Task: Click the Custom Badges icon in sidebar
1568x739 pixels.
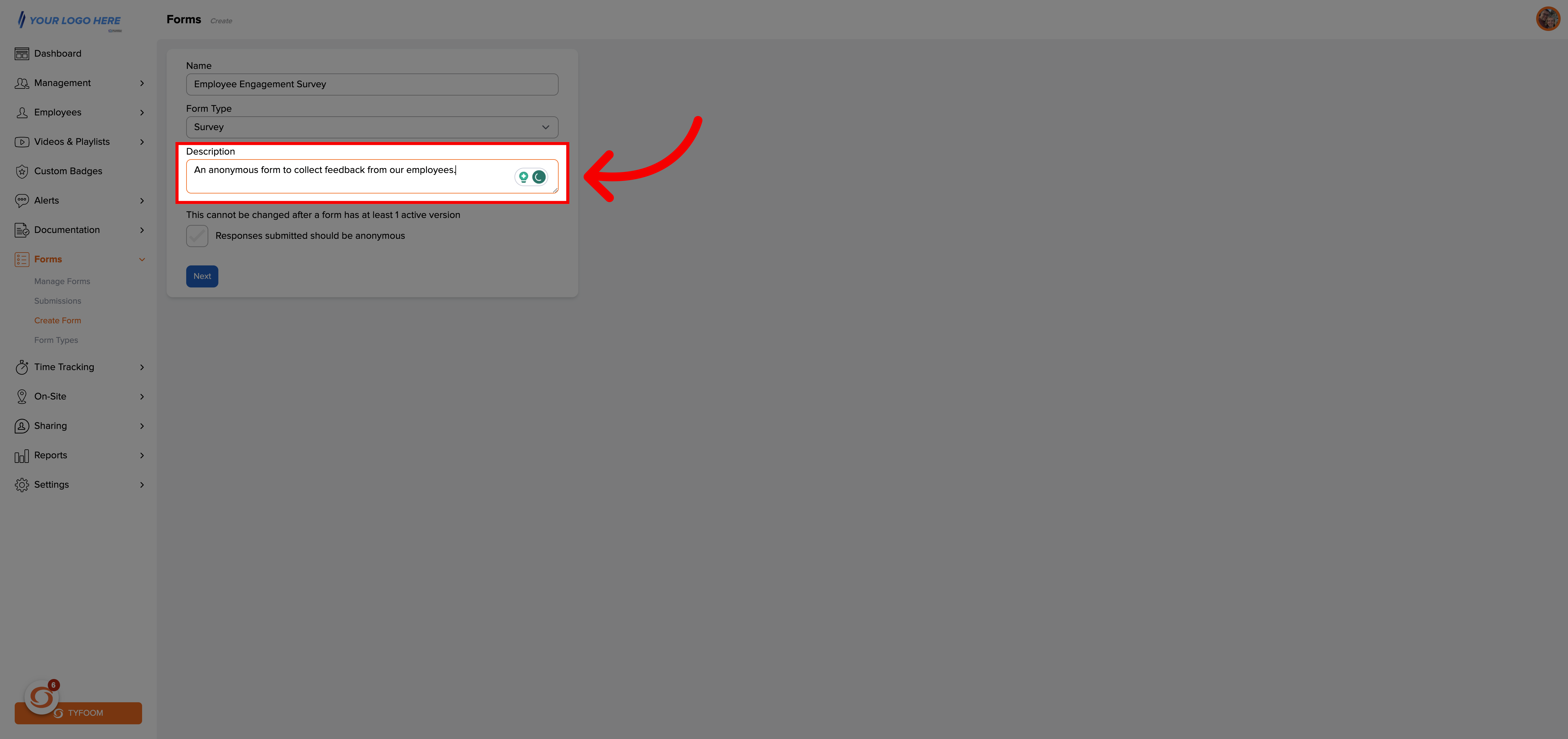Action: 22,171
